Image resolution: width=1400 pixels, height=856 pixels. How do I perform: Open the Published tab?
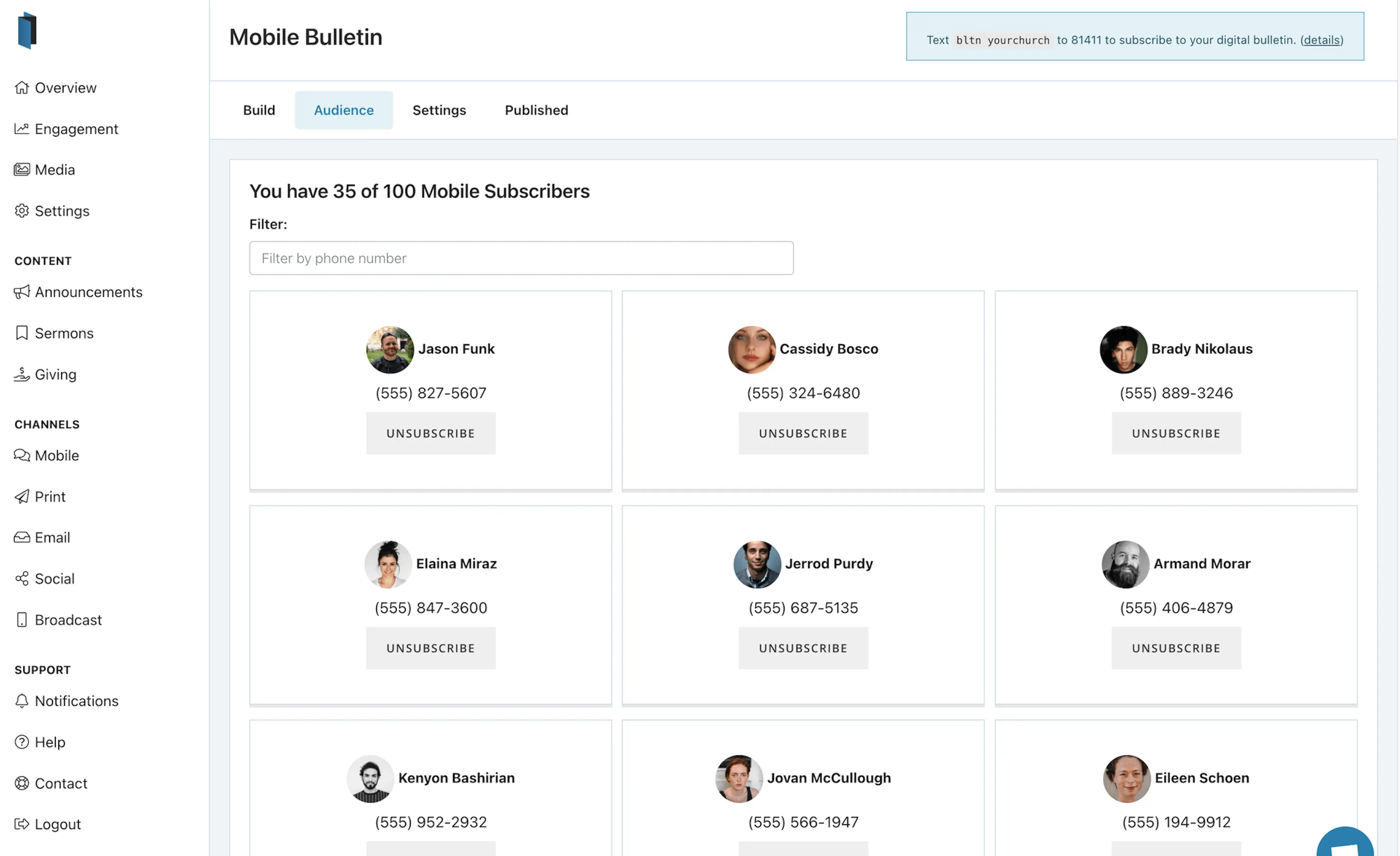coord(536,110)
